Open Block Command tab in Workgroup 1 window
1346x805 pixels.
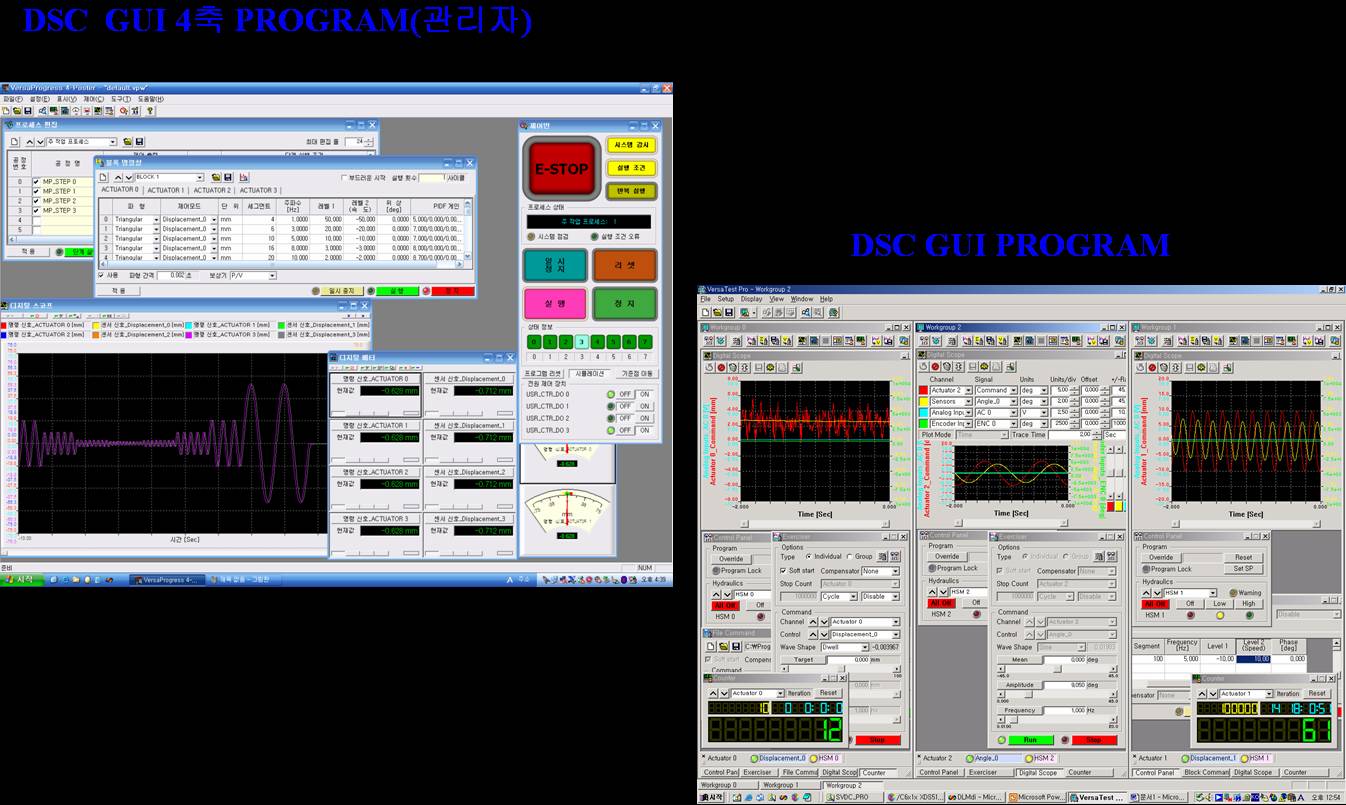point(1206,772)
